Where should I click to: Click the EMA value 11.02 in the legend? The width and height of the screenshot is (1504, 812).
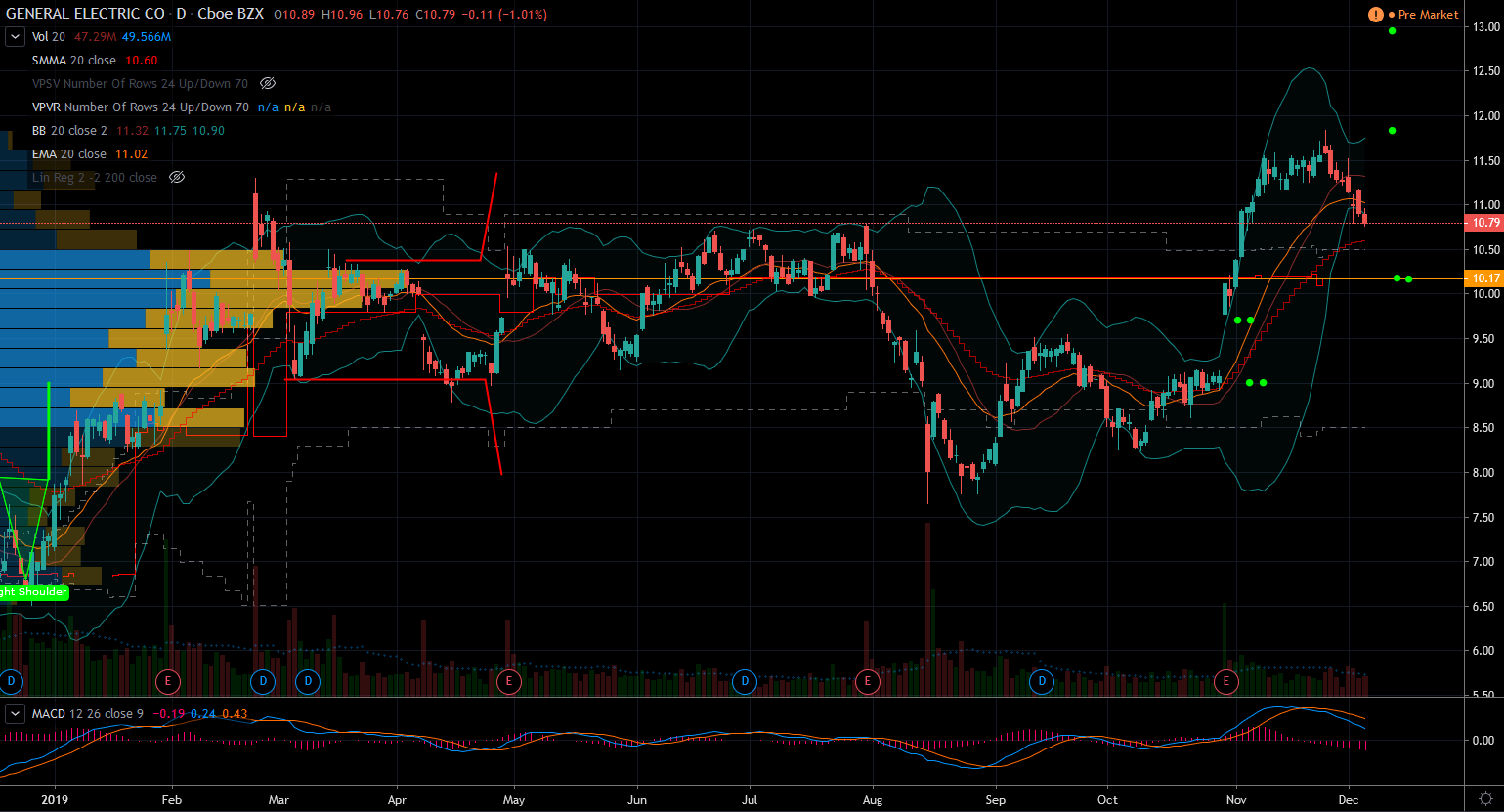pos(132,154)
